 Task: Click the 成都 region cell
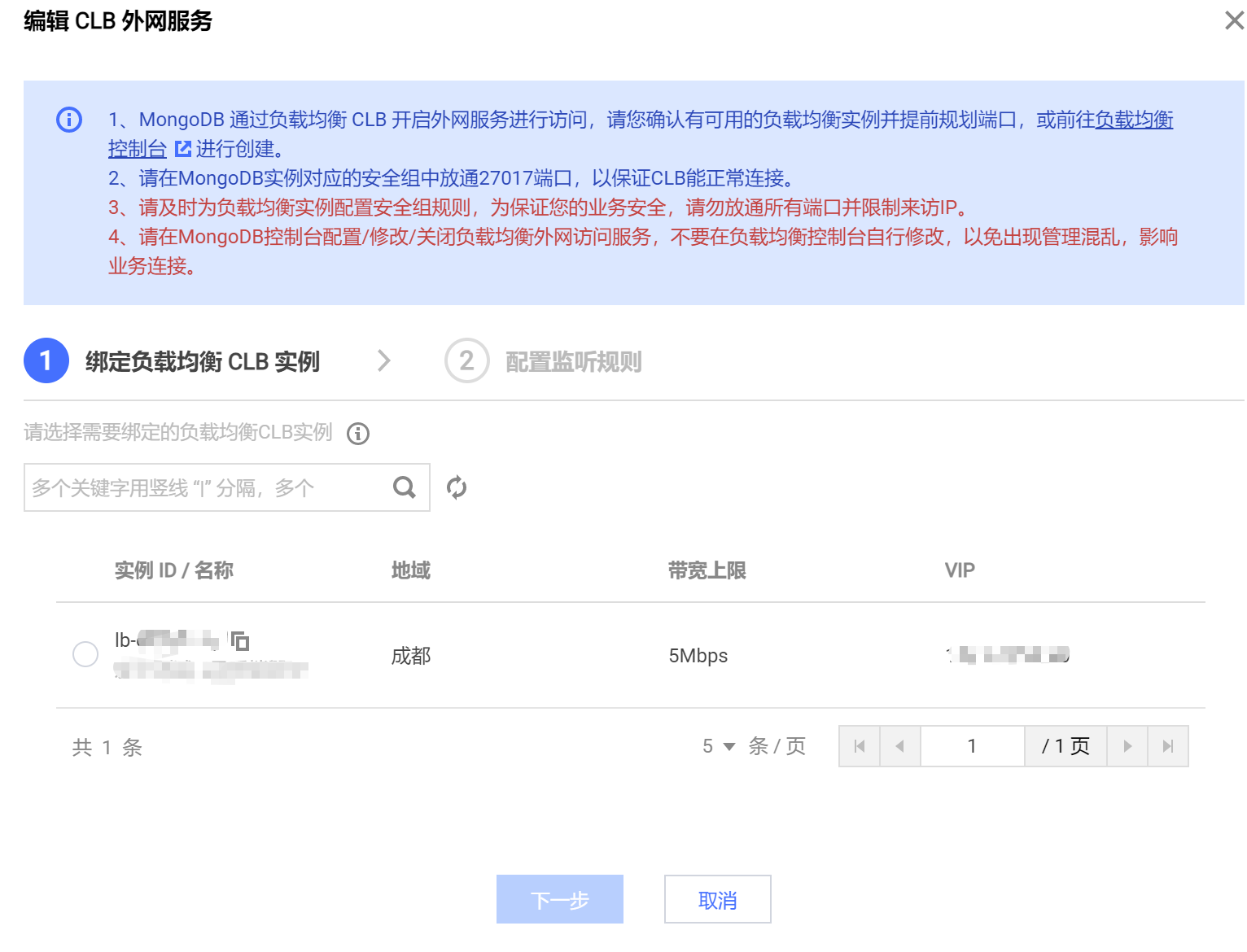(x=411, y=656)
